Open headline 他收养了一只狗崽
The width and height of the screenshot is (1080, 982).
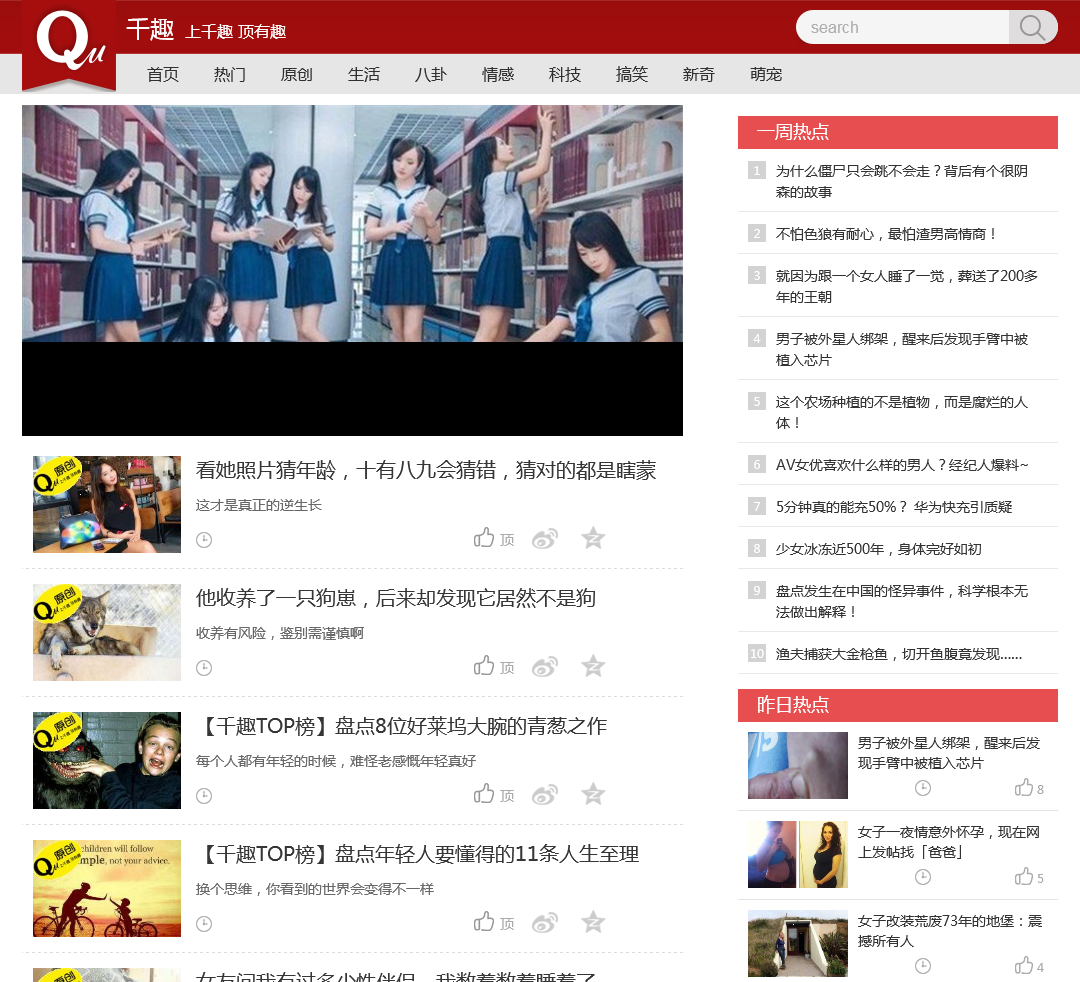coord(395,598)
